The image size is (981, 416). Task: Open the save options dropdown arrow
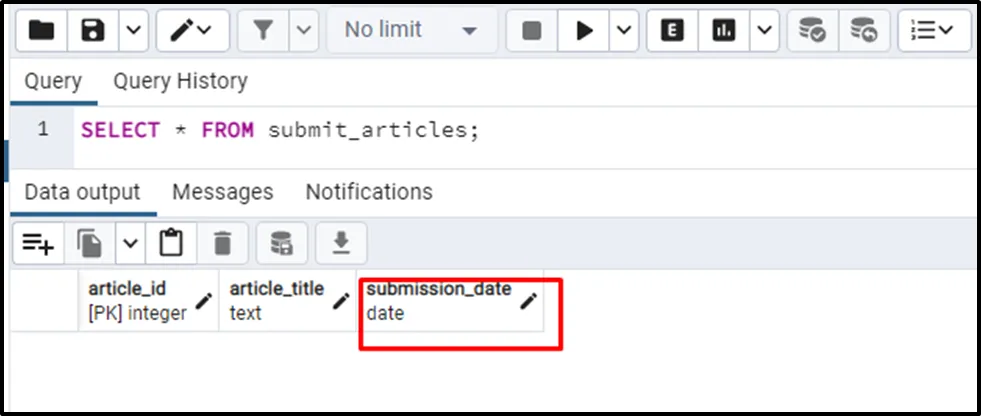point(133,31)
